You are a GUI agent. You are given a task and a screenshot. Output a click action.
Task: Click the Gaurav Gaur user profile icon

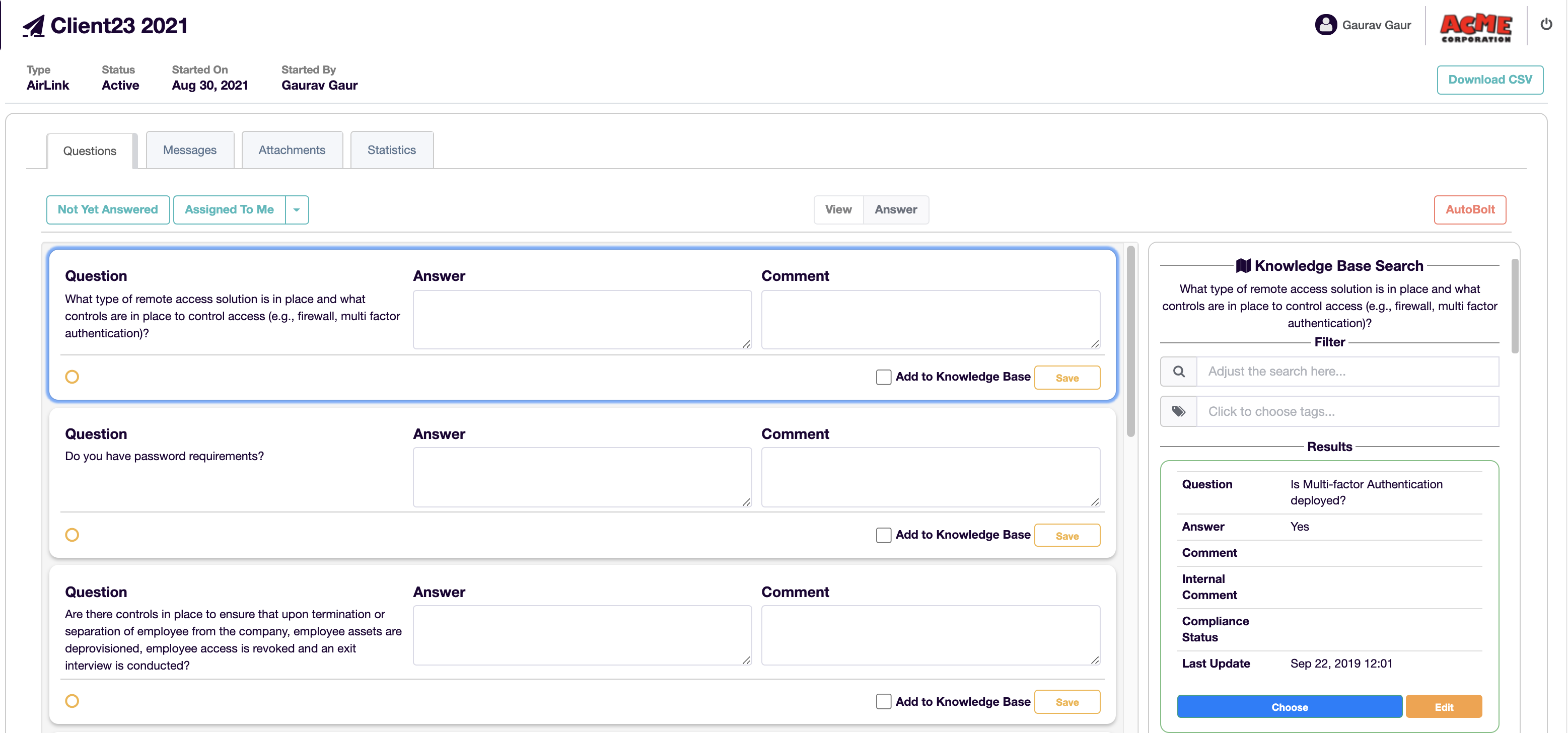pyautogui.click(x=1325, y=25)
